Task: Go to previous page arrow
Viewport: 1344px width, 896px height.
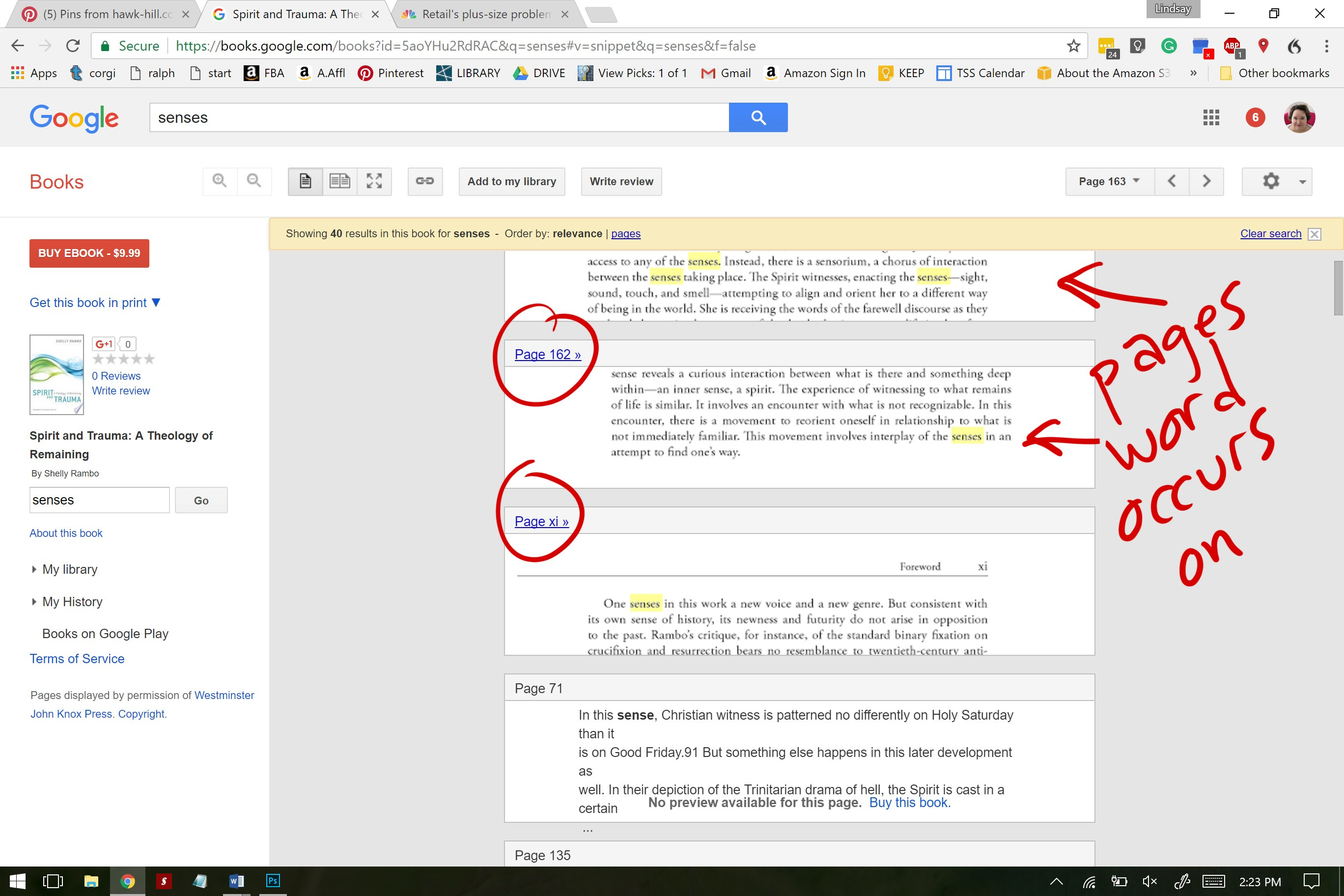Action: click(x=1172, y=181)
